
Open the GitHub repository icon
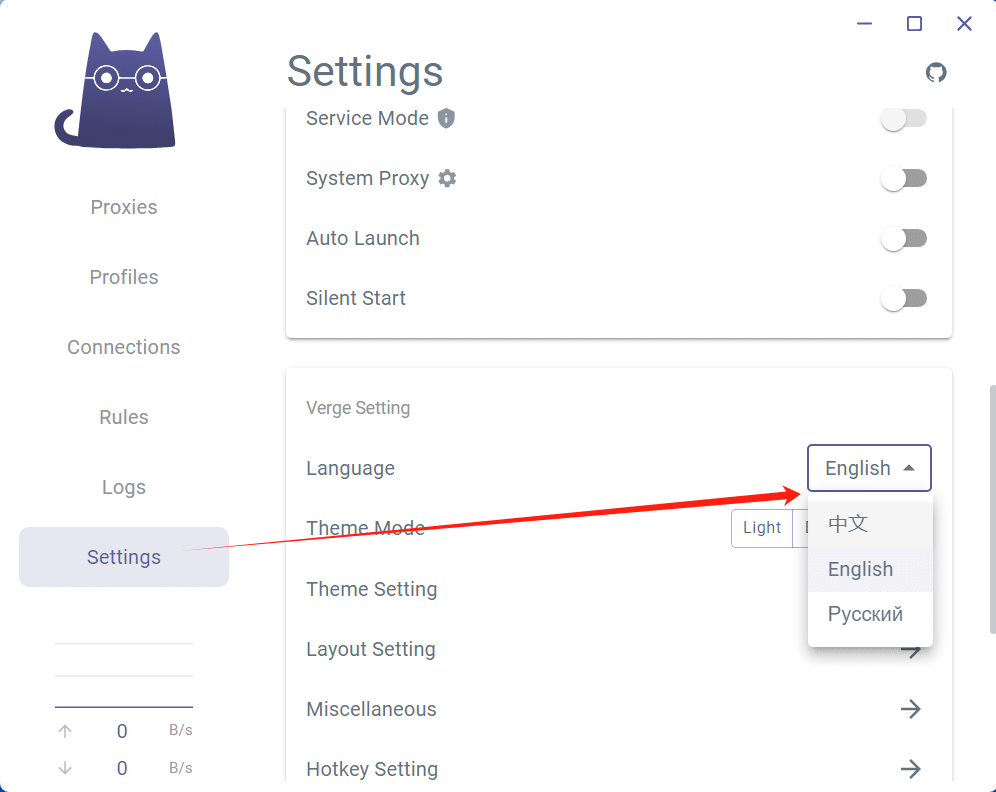click(936, 72)
